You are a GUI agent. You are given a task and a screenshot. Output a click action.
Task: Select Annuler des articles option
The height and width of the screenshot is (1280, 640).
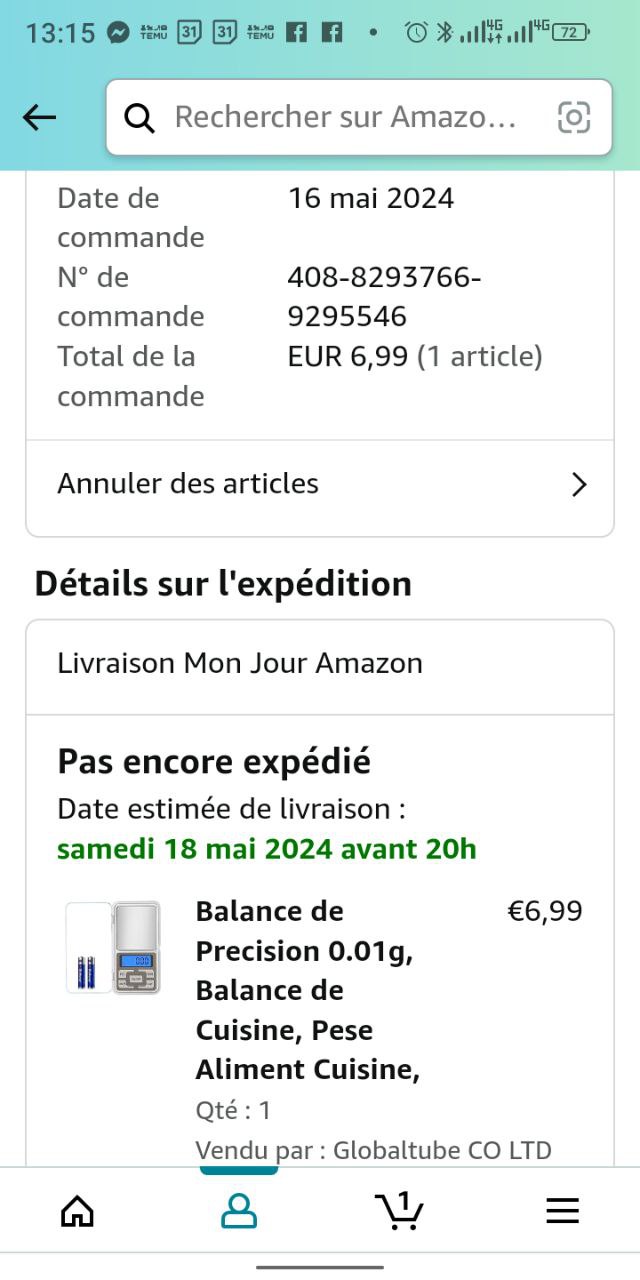[188, 484]
